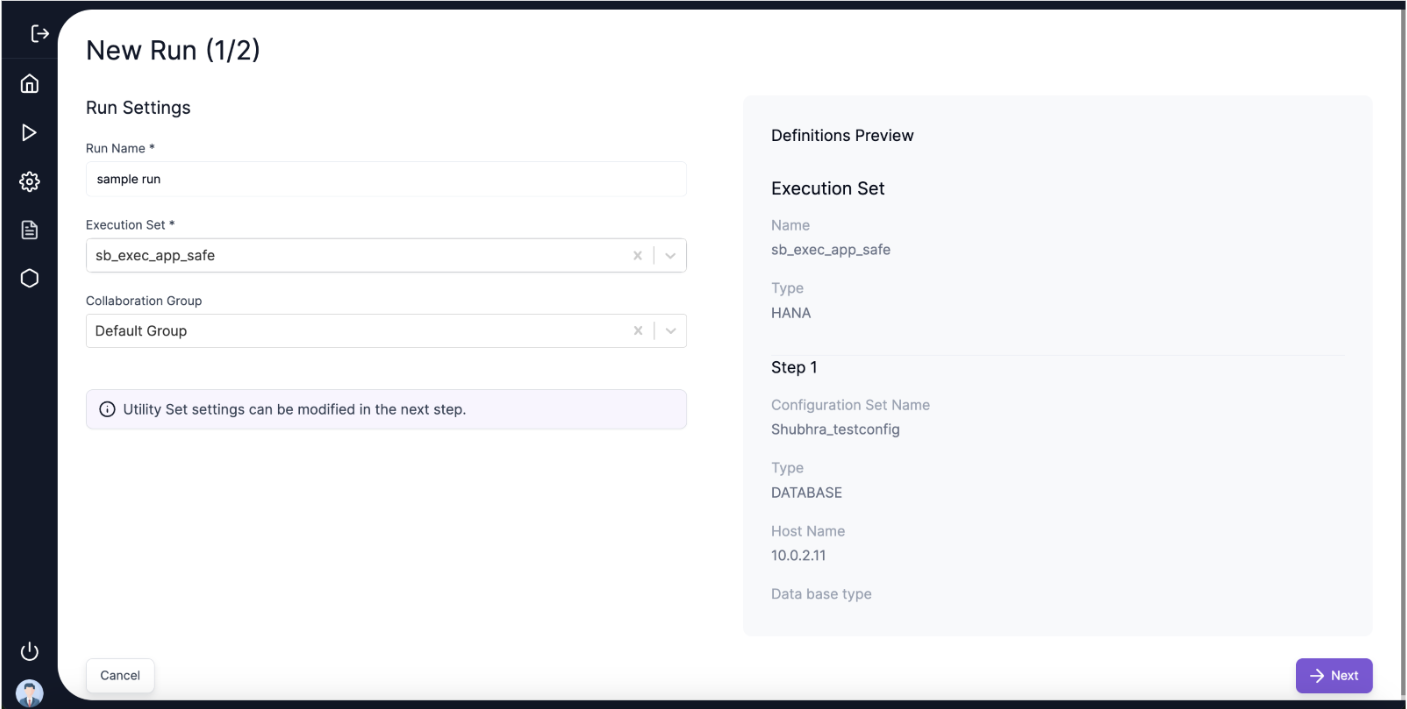The width and height of the screenshot is (1407, 709).
Task: Clear the Collaboration Group selection
Action: (x=638, y=331)
